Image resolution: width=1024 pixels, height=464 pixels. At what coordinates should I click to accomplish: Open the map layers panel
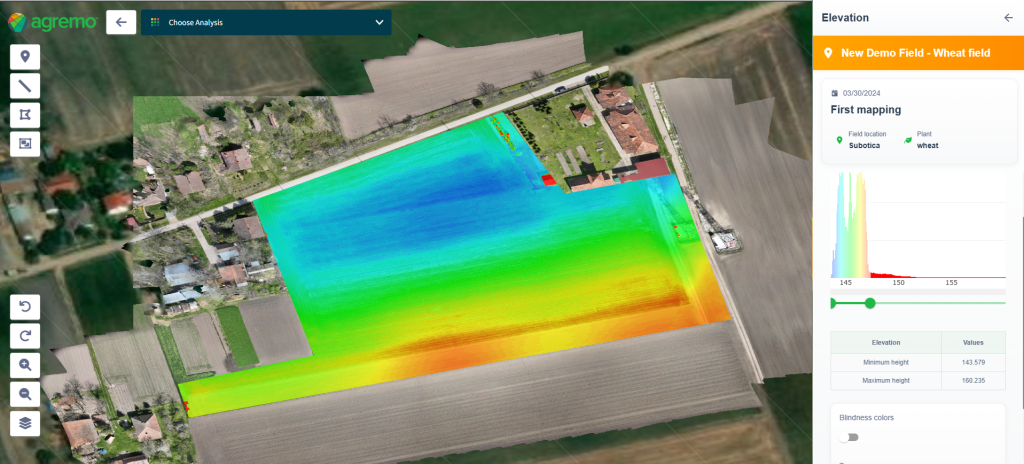[25, 423]
